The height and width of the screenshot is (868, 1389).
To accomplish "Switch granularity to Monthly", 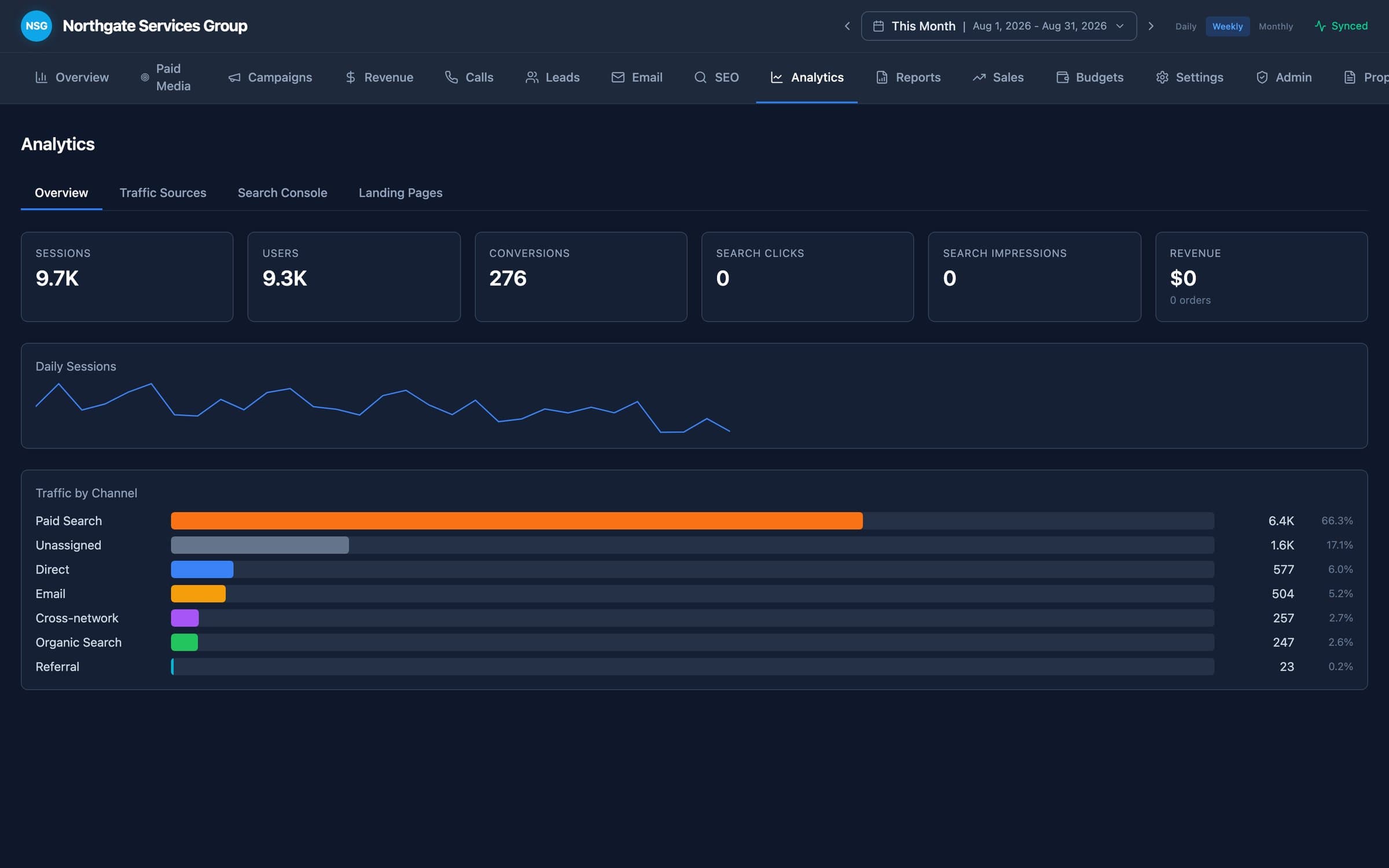I will (1275, 26).
